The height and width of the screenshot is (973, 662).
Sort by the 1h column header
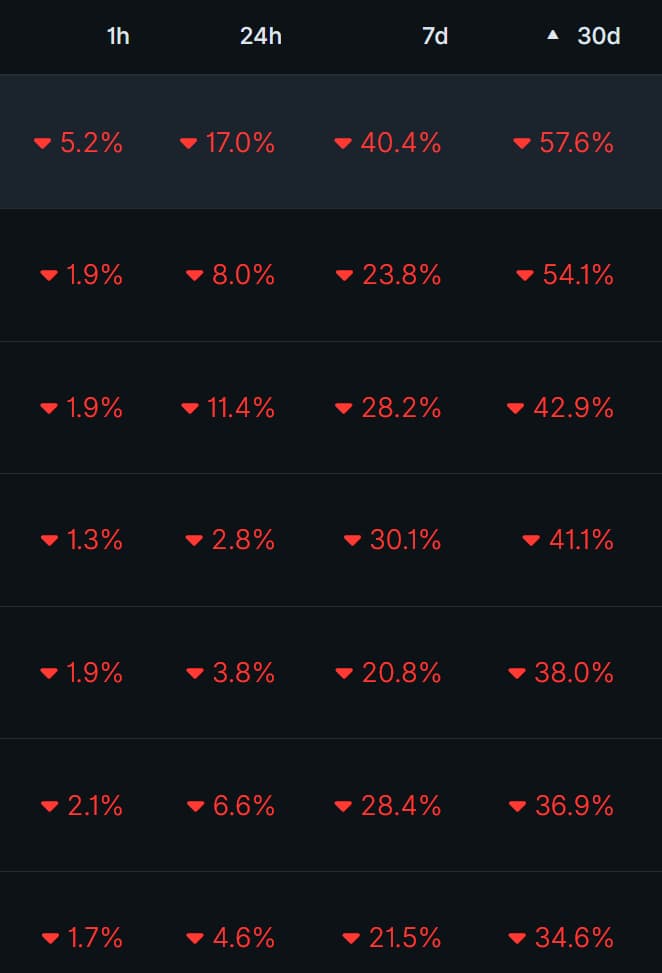tap(118, 37)
